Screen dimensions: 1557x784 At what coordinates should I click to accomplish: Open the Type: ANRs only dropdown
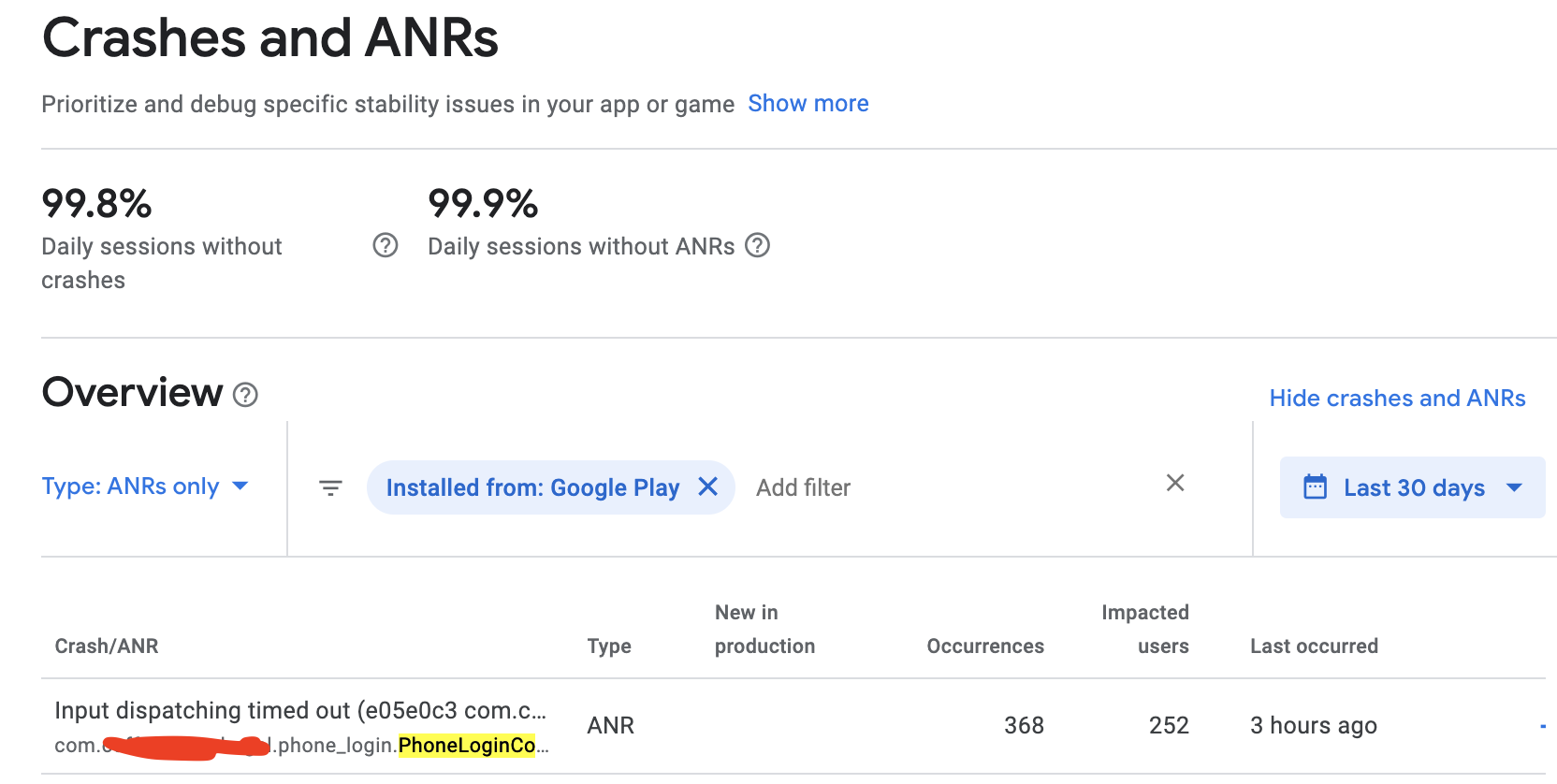coord(145,486)
